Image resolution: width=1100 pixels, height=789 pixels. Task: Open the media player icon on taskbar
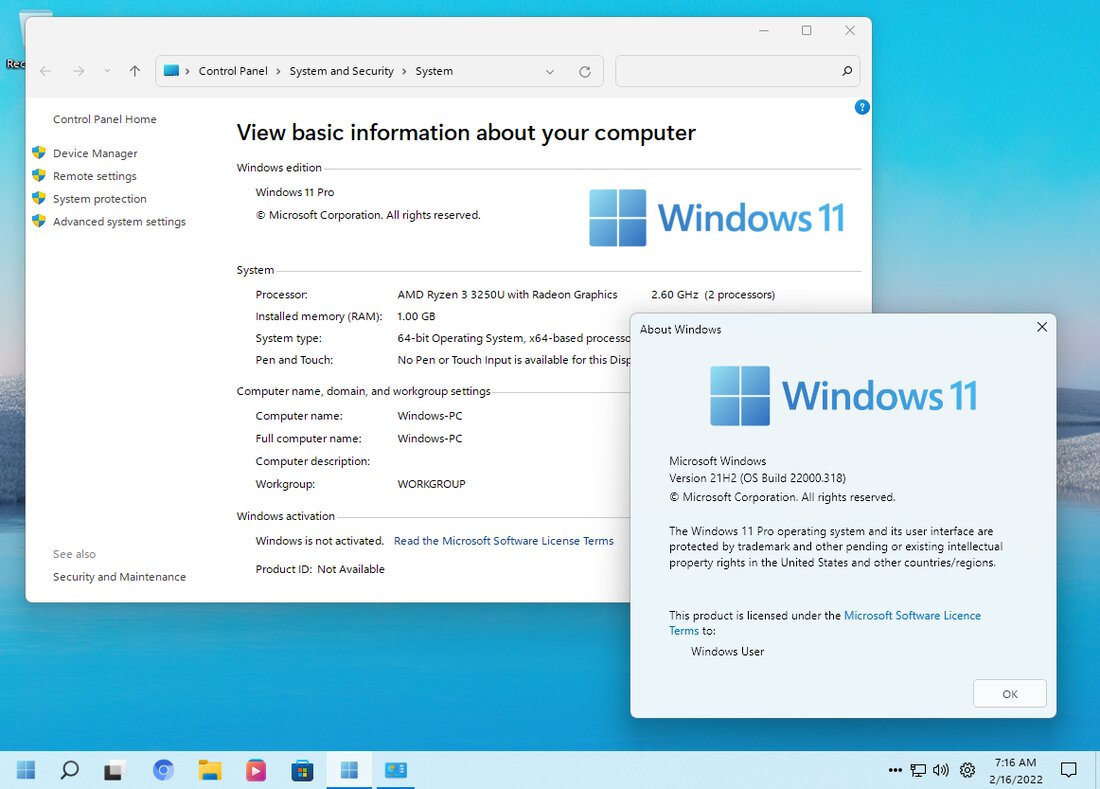coord(255,769)
